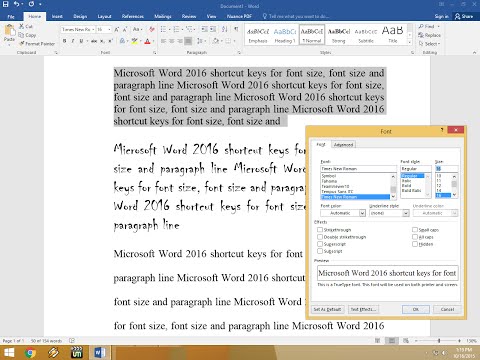Toggle Italic in the ribbon

[73, 41]
